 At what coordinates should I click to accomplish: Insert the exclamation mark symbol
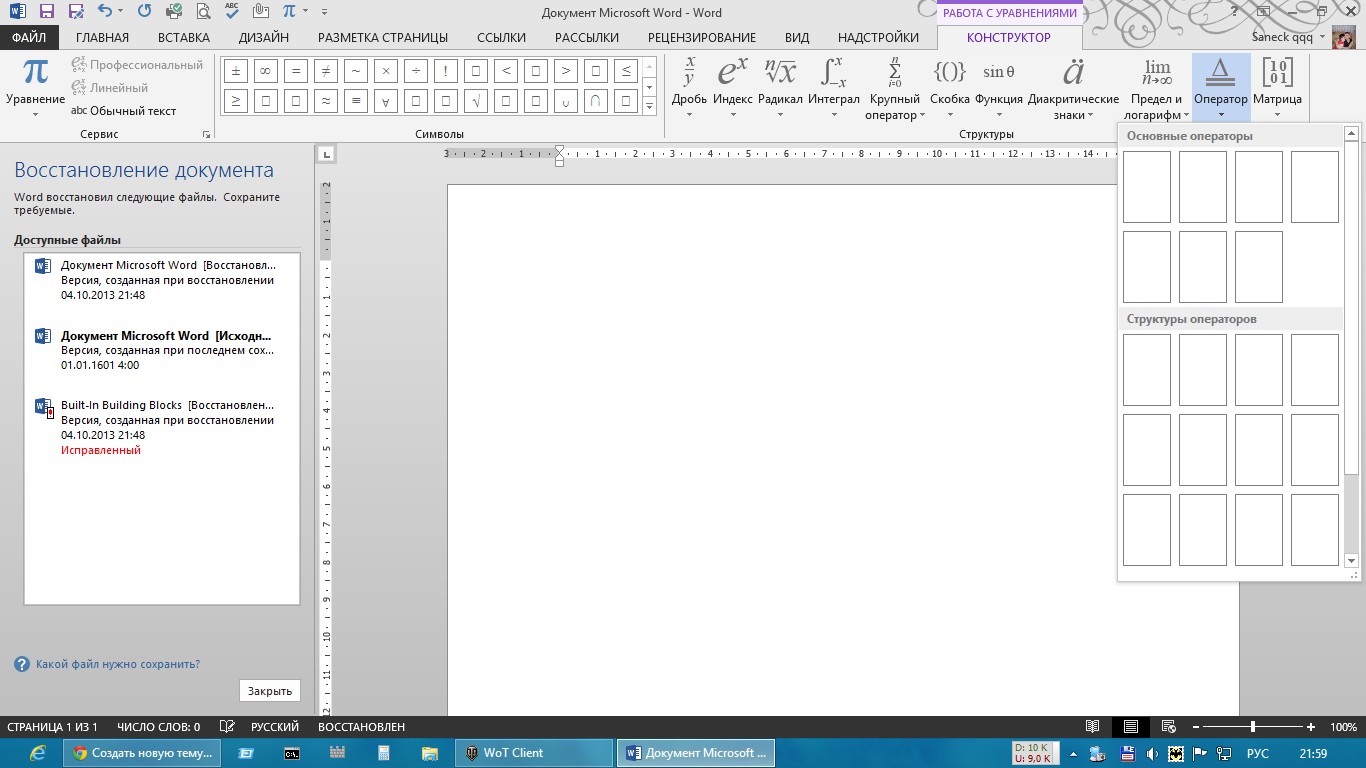[x=446, y=71]
